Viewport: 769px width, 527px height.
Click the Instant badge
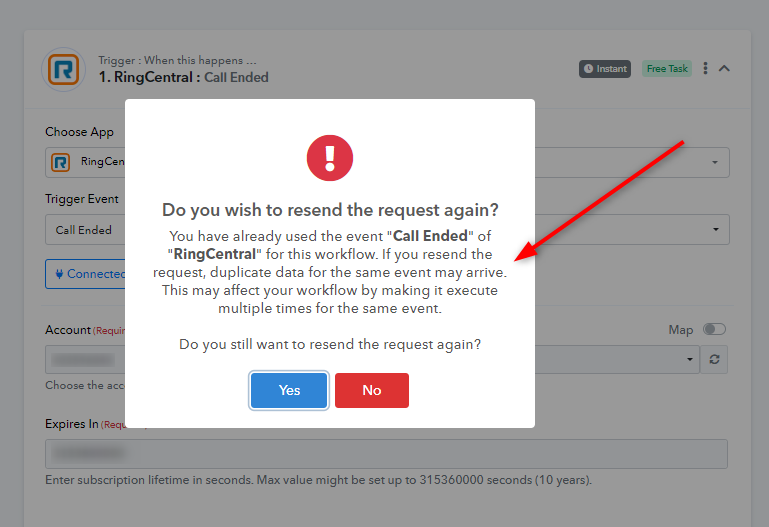[605, 69]
